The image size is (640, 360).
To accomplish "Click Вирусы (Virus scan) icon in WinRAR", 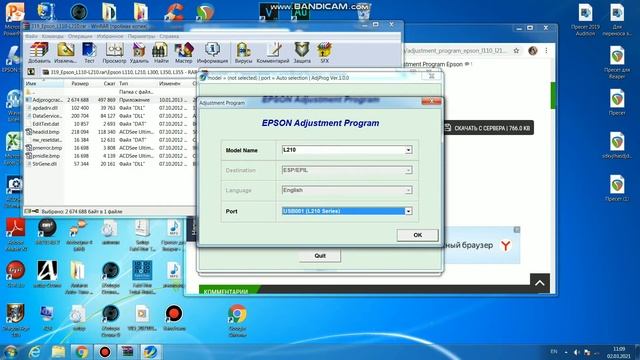I will pos(243,53).
